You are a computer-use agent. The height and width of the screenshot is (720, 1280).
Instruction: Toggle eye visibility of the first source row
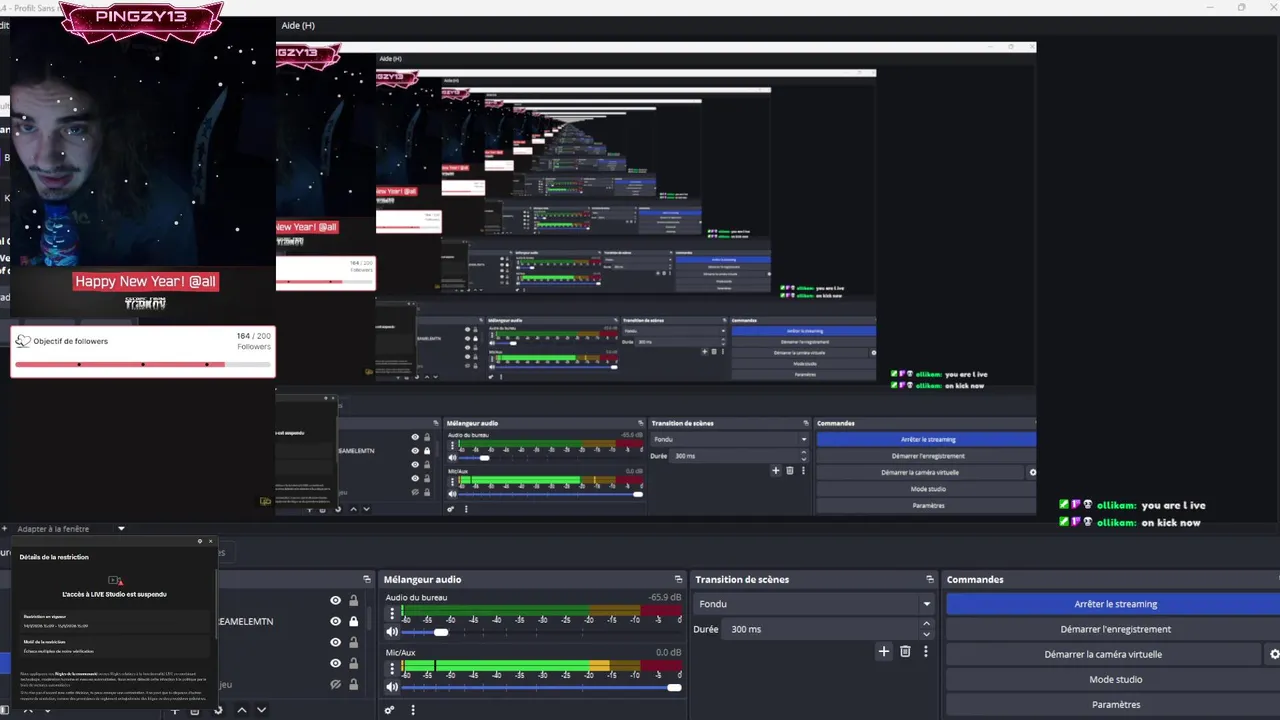coord(336,600)
